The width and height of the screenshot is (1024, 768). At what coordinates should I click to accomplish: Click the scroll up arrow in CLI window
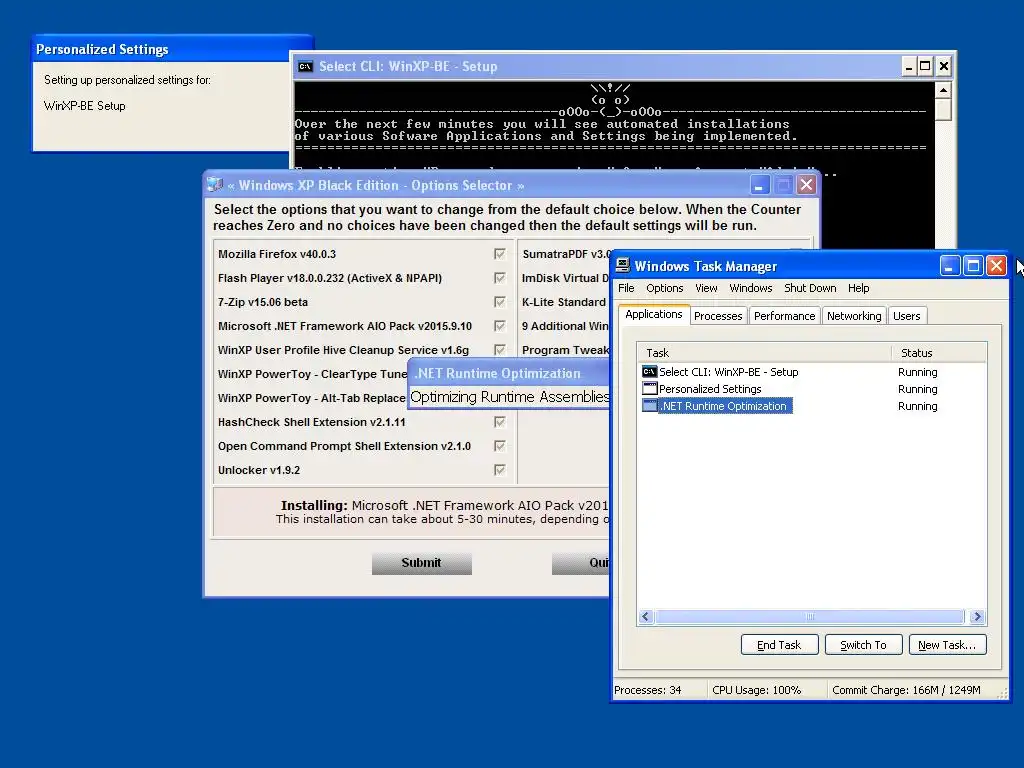coord(943,90)
